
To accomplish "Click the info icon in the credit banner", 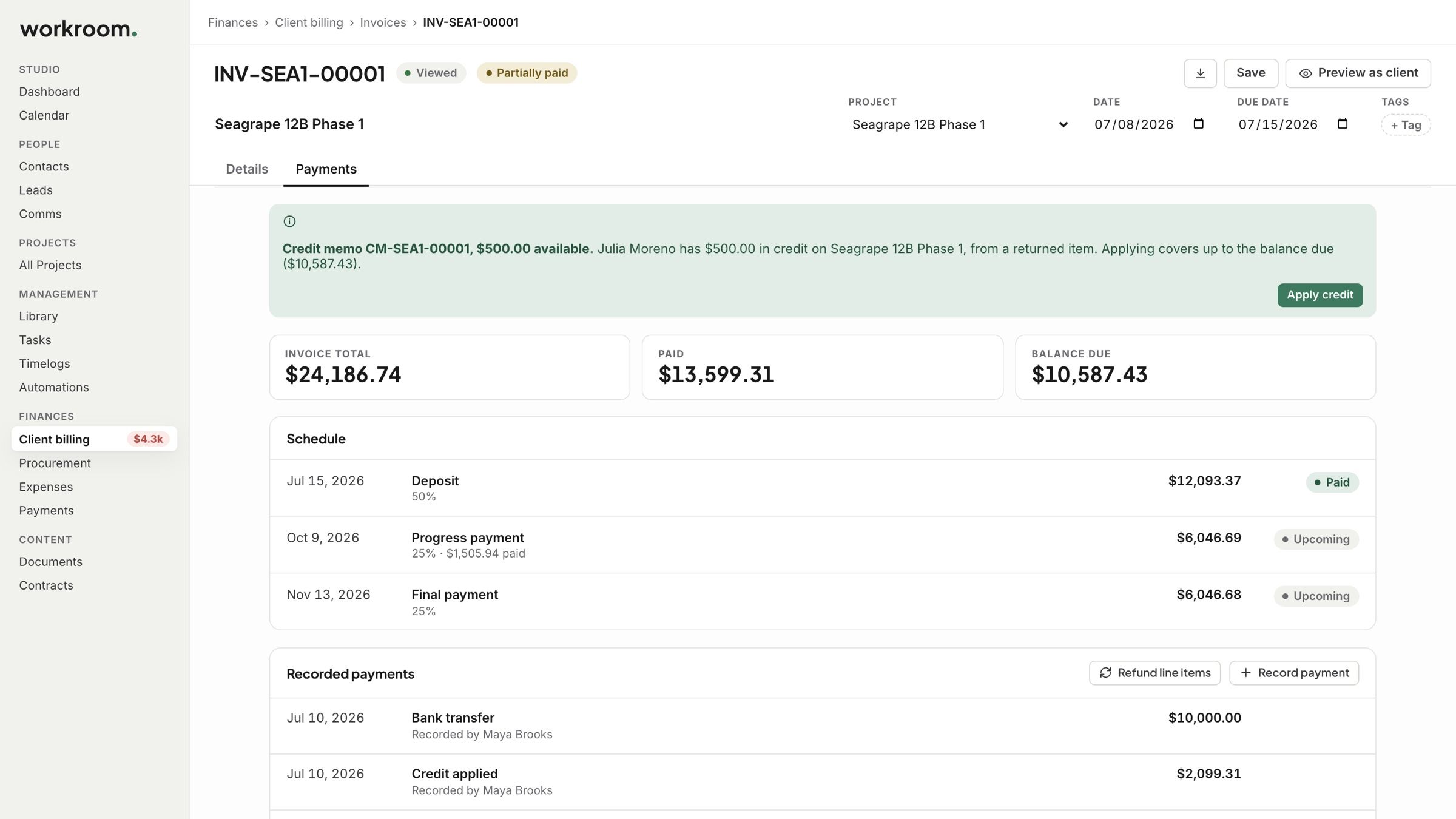I will pos(289,221).
